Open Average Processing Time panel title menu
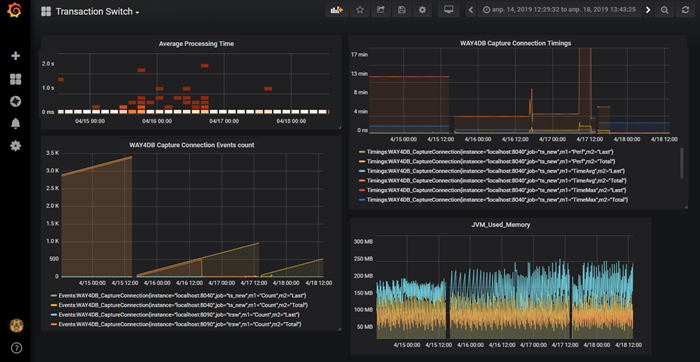This screenshot has width=700, height=362. (x=196, y=44)
